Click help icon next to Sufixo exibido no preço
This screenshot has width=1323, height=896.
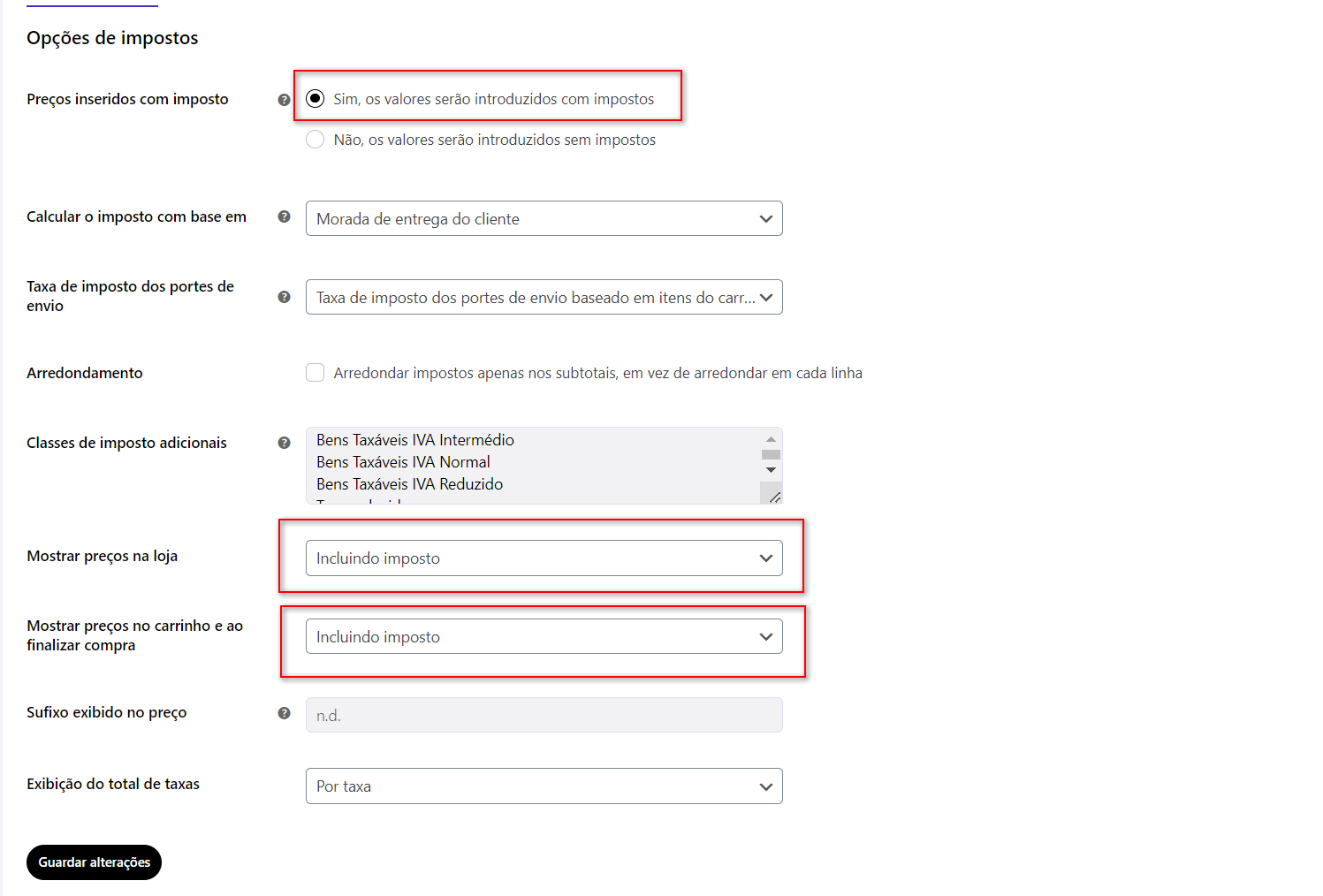[284, 713]
